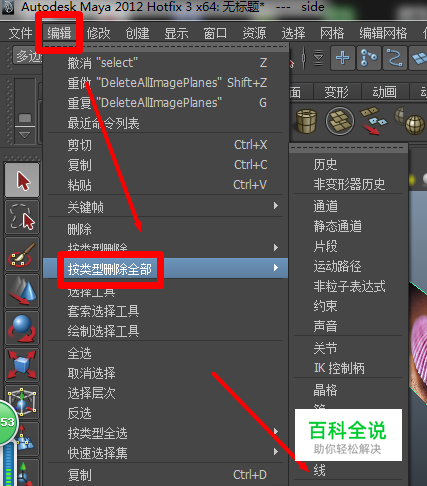Pick the Paint Selection brush tool
This screenshot has height=486, width=427.
pyautogui.click(x=22, y=254)
